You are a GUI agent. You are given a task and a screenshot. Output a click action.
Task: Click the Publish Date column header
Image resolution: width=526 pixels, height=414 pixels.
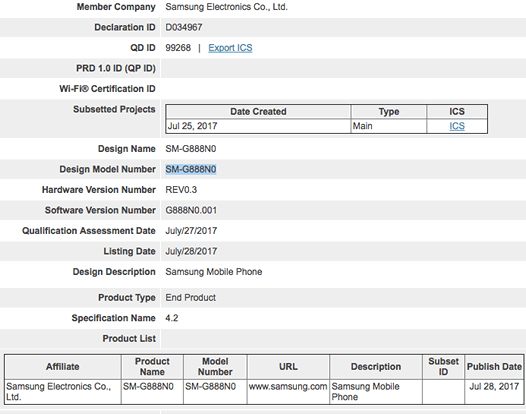click(x=494, y=367)
